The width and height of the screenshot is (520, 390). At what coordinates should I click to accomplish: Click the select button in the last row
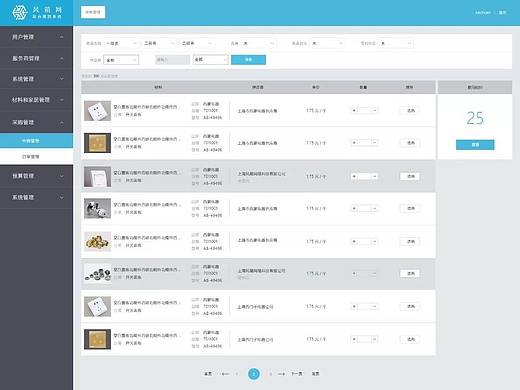410,339
